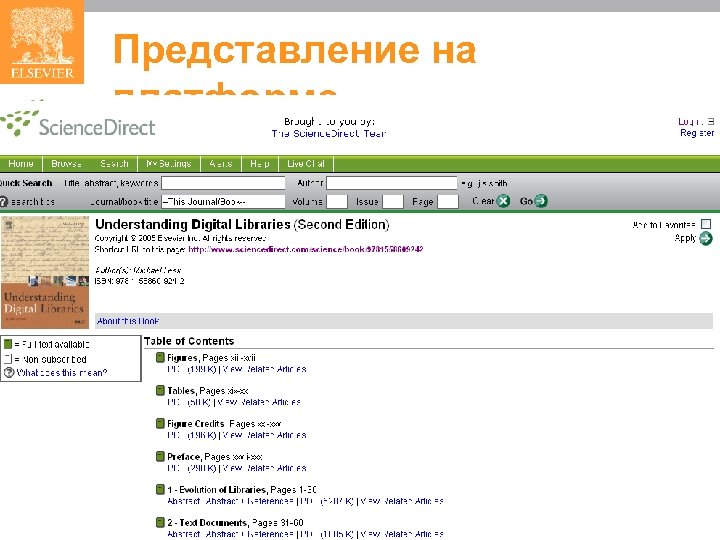Open the shortcut URL sciencedirect.com link
The image size is (720, 540).
[x=305, y=249]
